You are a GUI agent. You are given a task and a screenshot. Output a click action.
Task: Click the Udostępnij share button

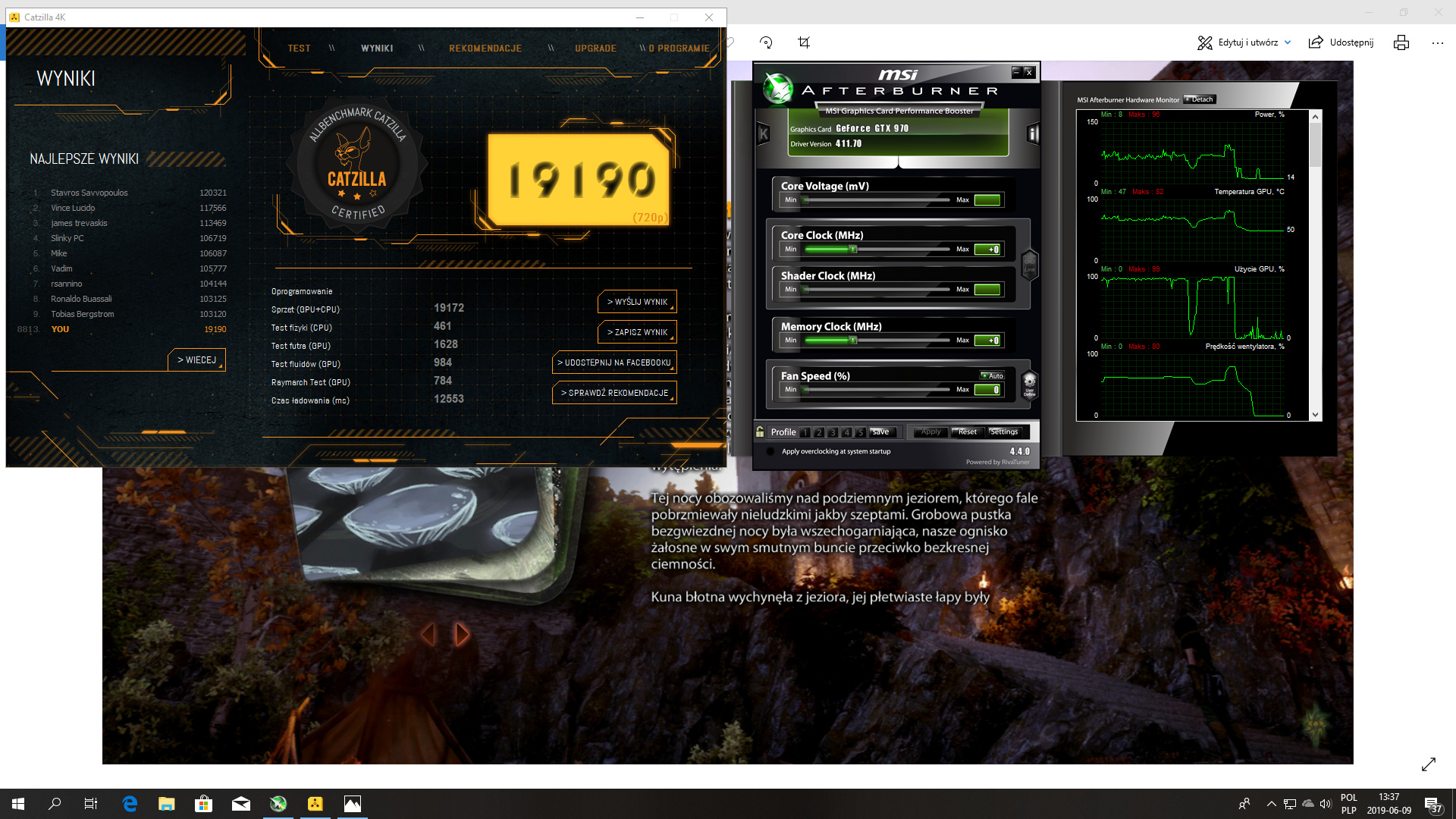point(1341,42)
